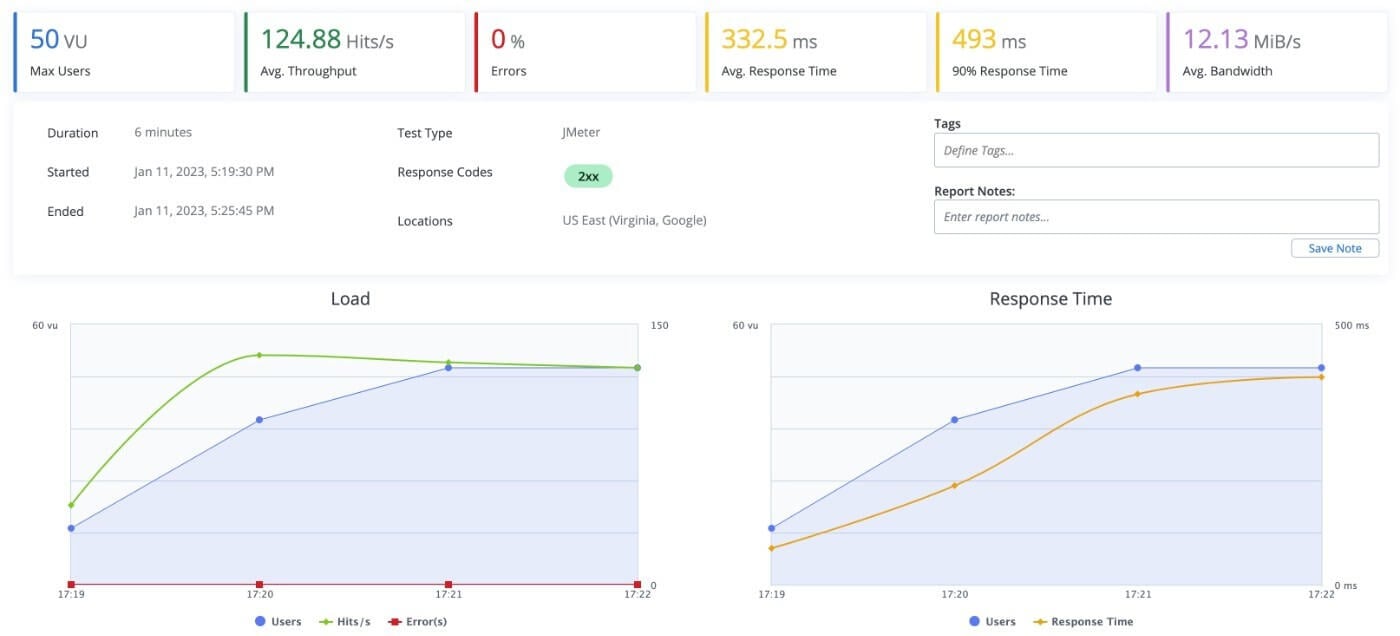
Task: Click Hits/s peak data point at 17:20
Action: coord(259,355)
